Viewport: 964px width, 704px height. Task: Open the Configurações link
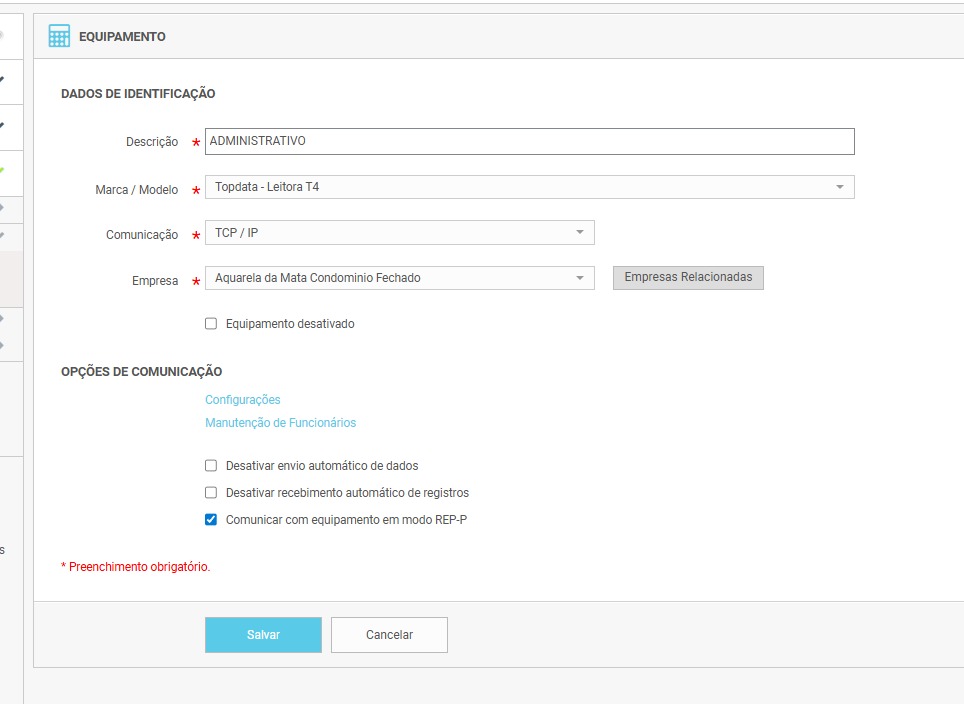point(243,400)
